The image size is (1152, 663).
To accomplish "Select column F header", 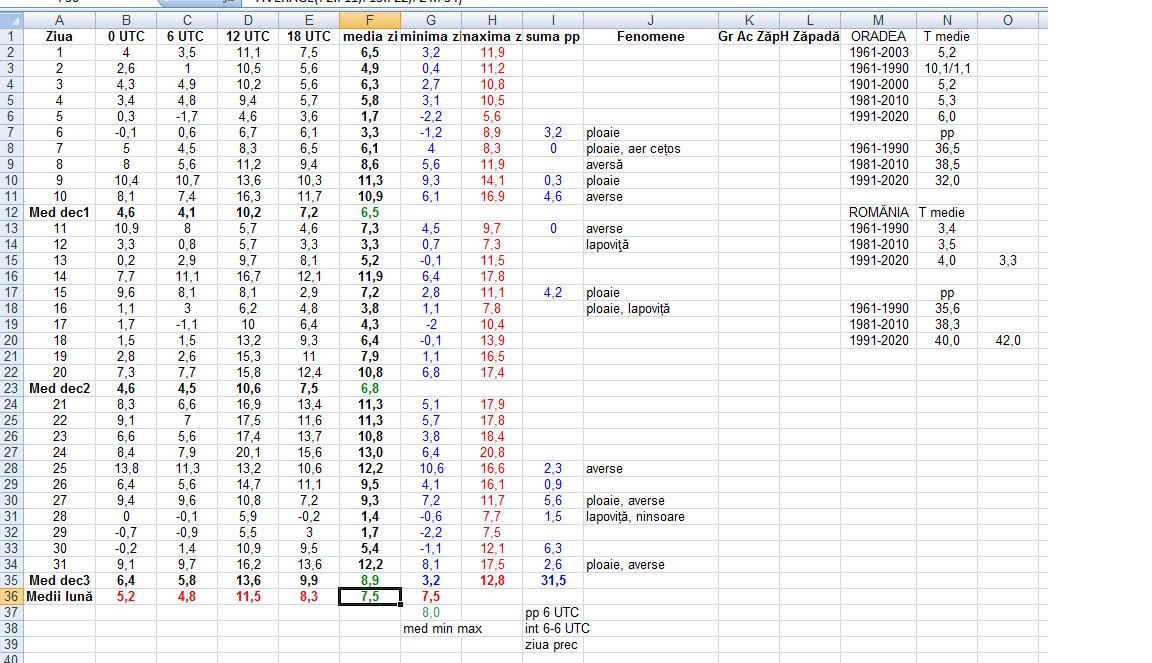I will 370,21.
